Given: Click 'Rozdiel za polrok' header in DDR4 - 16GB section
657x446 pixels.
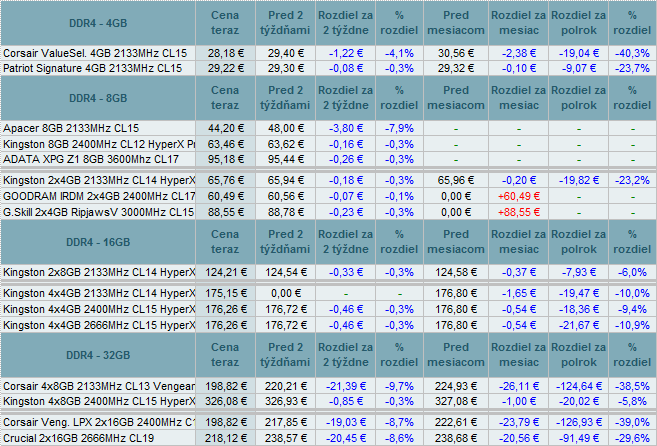Looking at the screenshot, I should tap(578, 242).
